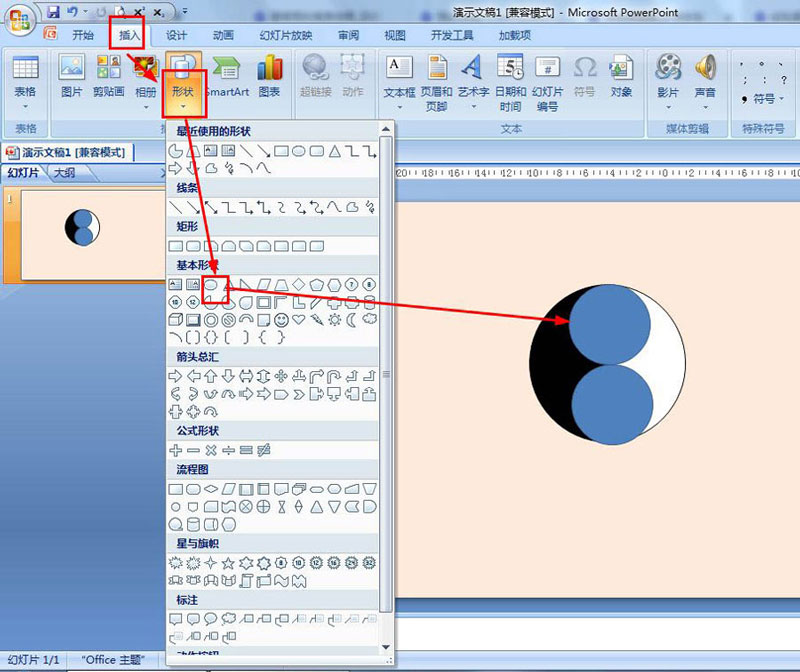Switch to the 视图 ribbon tab

[395, 35]
